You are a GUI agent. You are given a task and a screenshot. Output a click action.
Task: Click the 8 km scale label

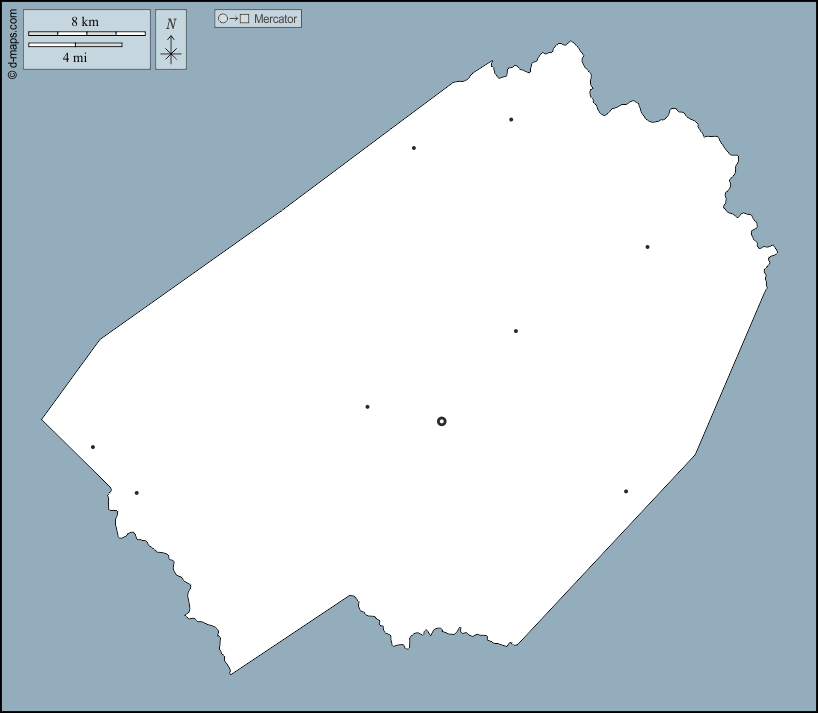(85, 22)
